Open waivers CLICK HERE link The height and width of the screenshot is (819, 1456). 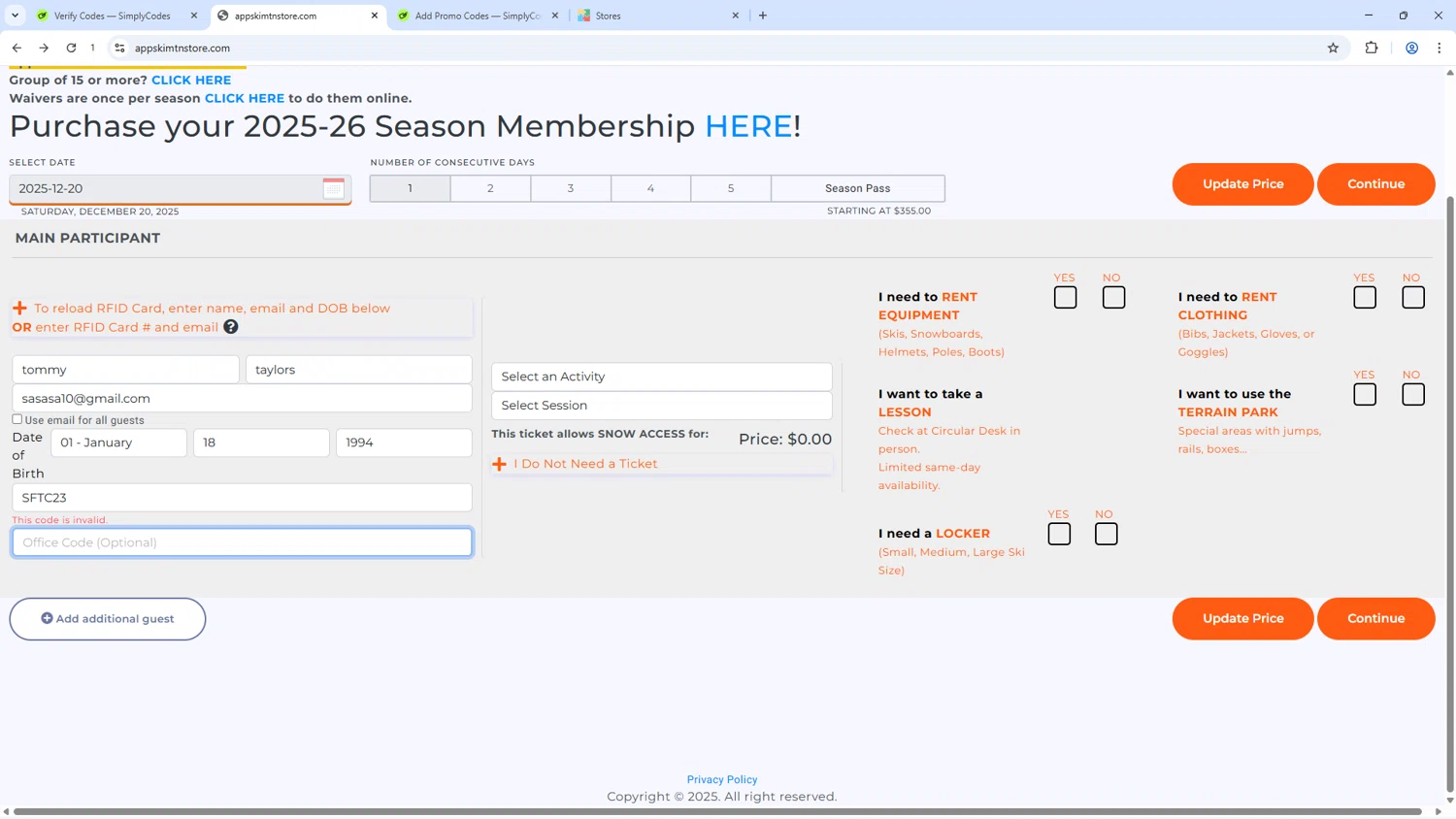click(245, 98)
